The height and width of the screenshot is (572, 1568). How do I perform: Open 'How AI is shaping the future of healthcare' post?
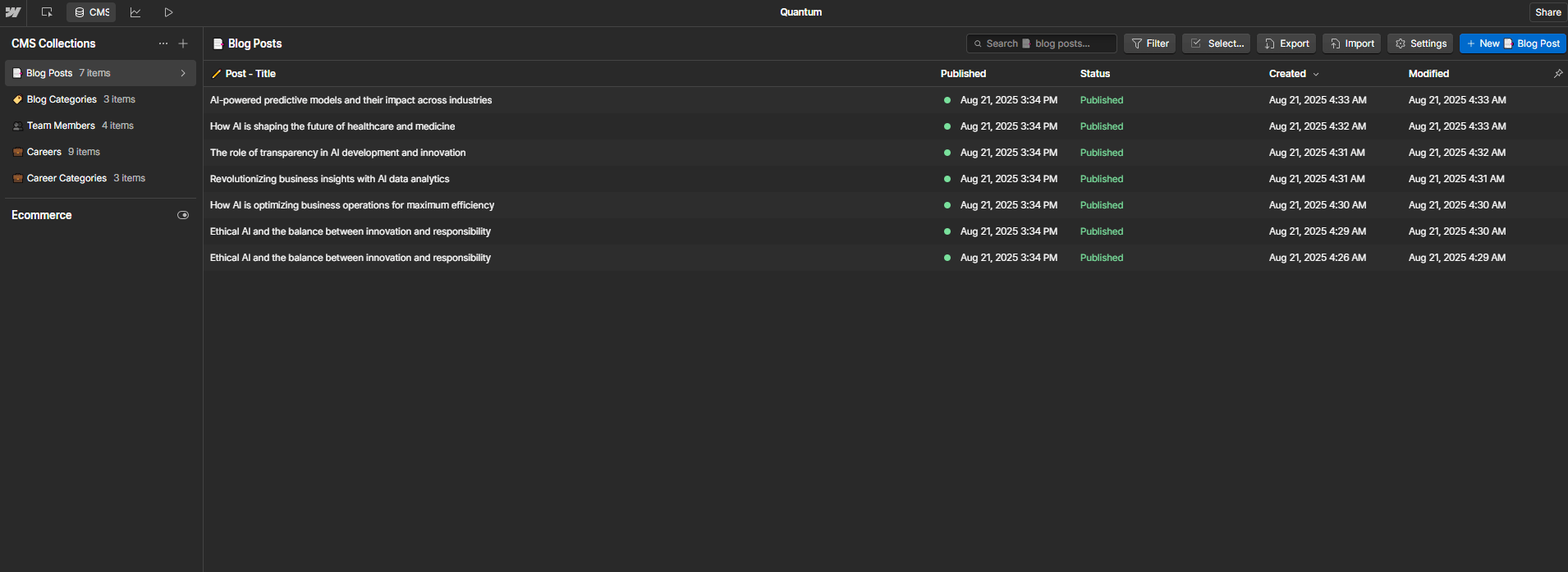[332, 126]
